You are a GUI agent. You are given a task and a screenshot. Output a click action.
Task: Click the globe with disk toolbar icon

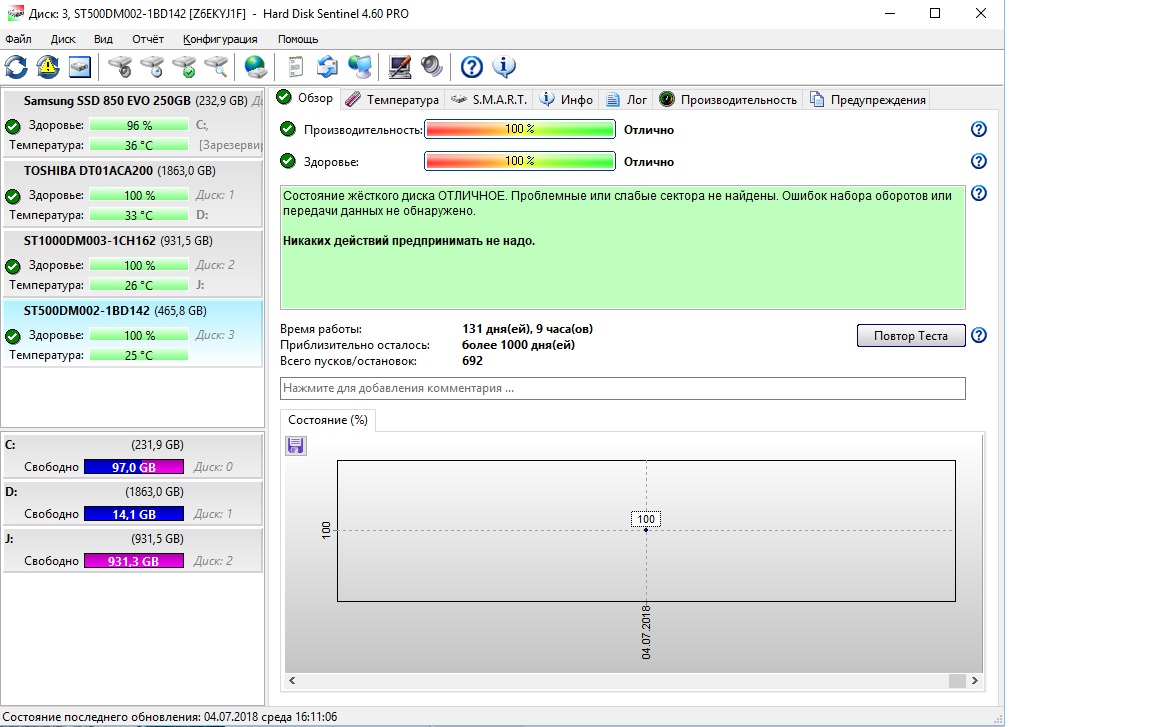256,67
